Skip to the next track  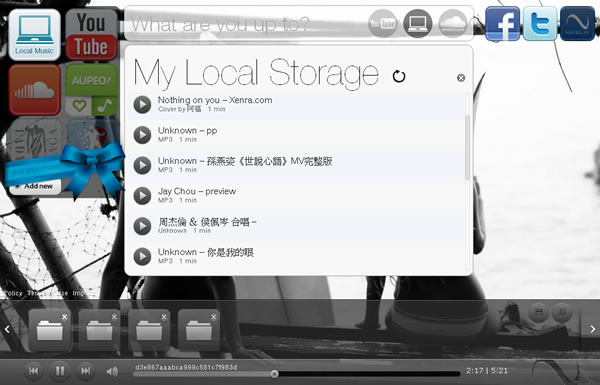click(85, 371)
